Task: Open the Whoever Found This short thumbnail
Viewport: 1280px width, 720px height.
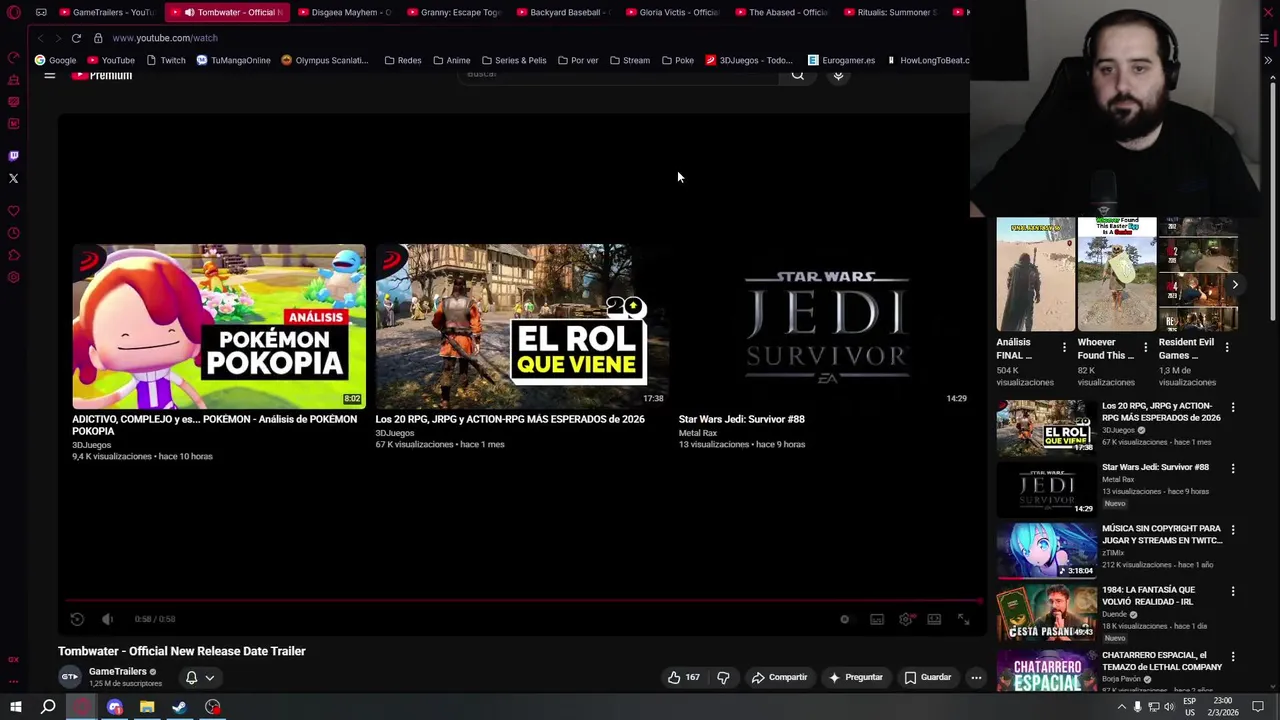Action: point(1117,274)
